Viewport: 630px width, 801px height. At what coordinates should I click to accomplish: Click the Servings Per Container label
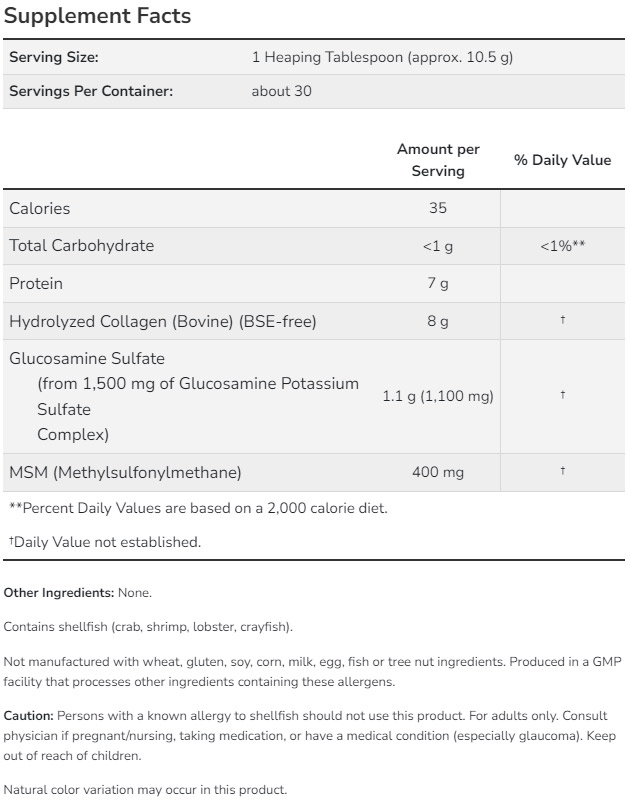tap(91, 91)
